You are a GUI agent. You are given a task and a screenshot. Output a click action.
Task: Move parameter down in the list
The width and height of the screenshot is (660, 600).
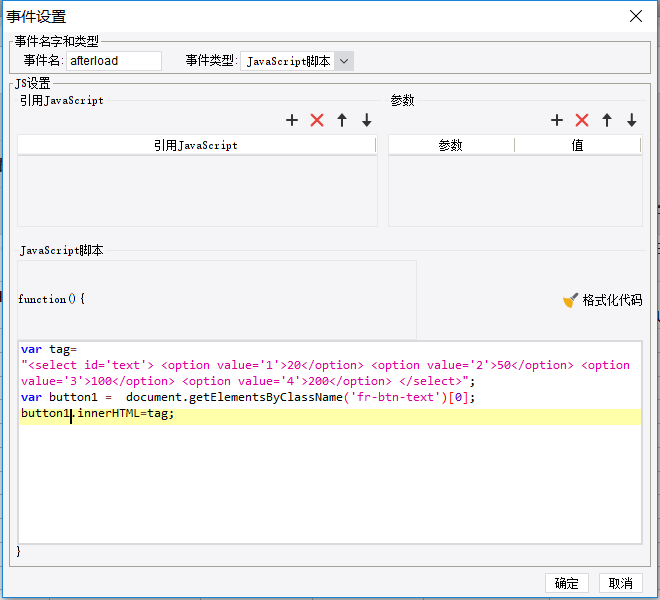click(x=631, y=120)
